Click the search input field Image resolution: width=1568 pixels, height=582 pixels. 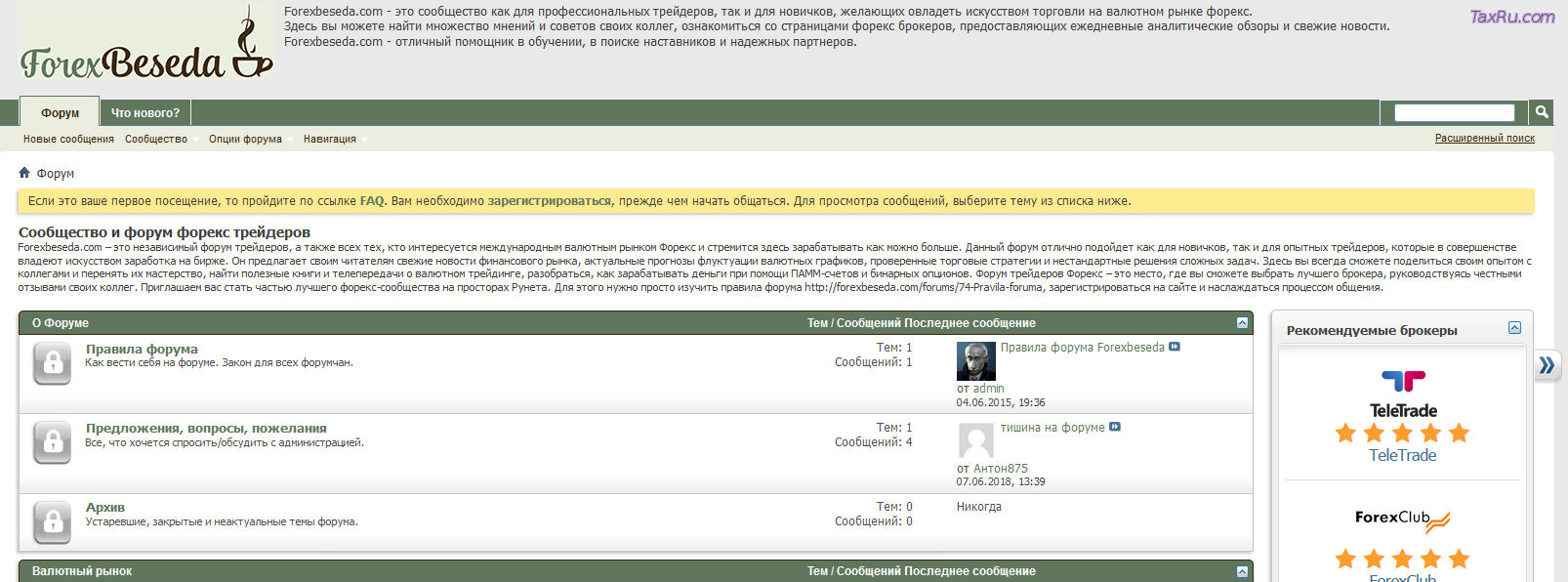[1454, 113]
